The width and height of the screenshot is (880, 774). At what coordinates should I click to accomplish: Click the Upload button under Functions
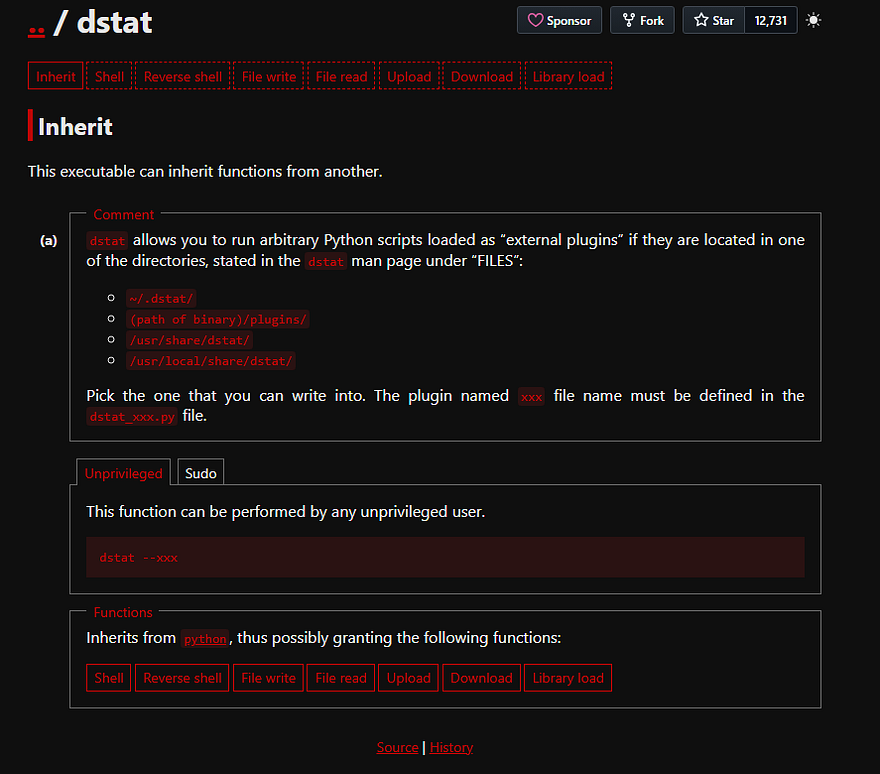(408, 678)
